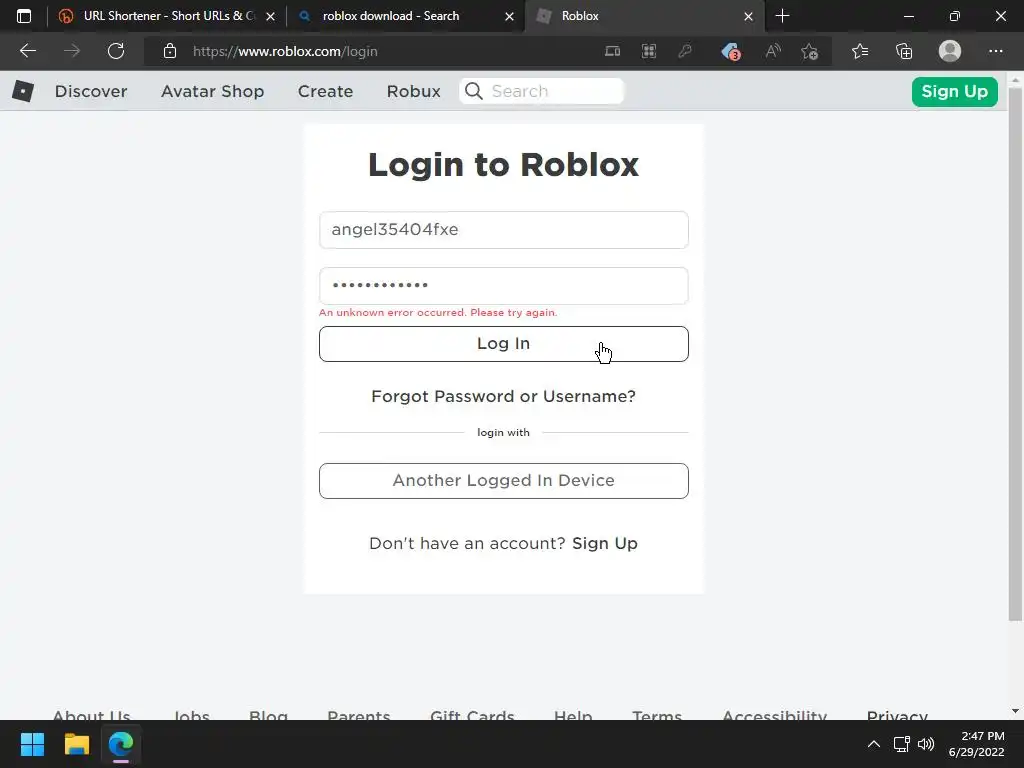Open the Windows Start menu

click(32, 744)
